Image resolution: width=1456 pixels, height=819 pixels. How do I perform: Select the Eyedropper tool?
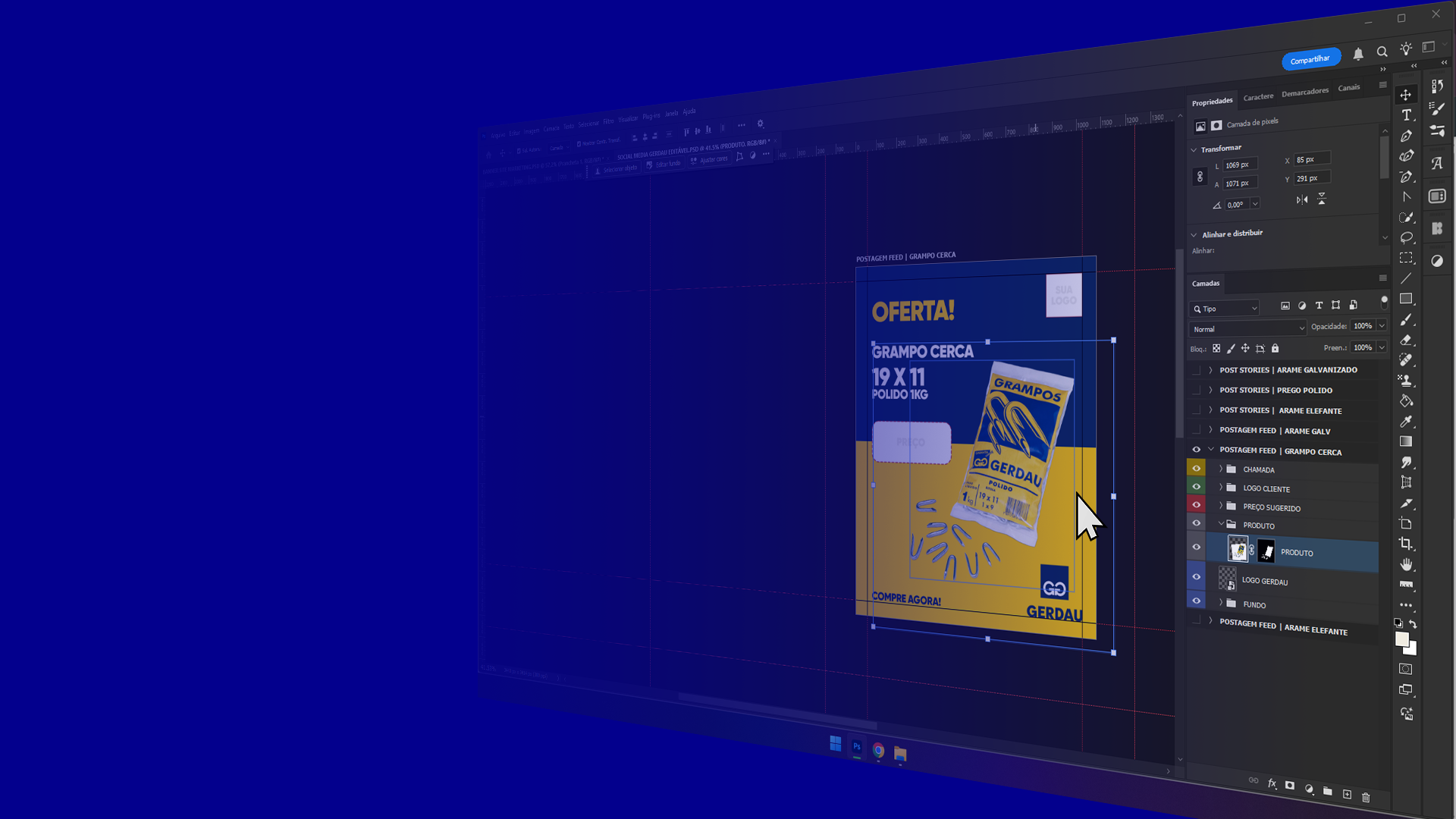click(x=1406, y=421)
